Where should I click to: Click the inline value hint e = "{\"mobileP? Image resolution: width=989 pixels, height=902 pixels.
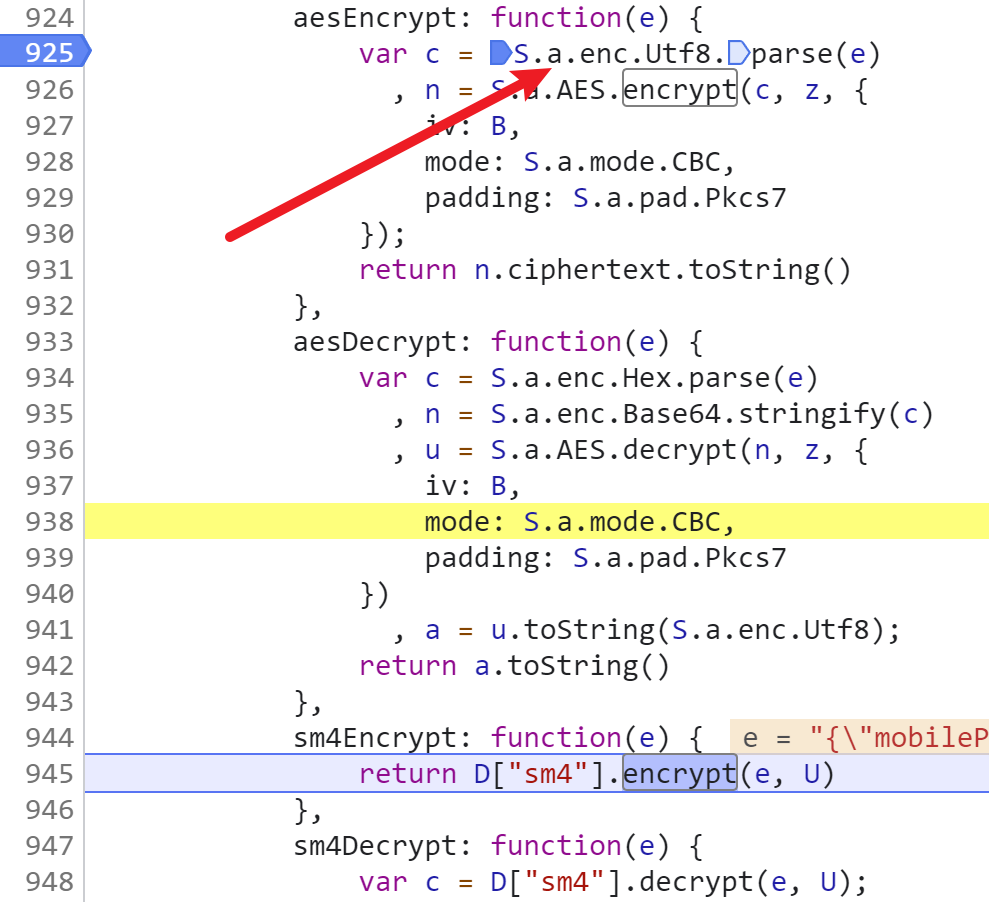859,737
